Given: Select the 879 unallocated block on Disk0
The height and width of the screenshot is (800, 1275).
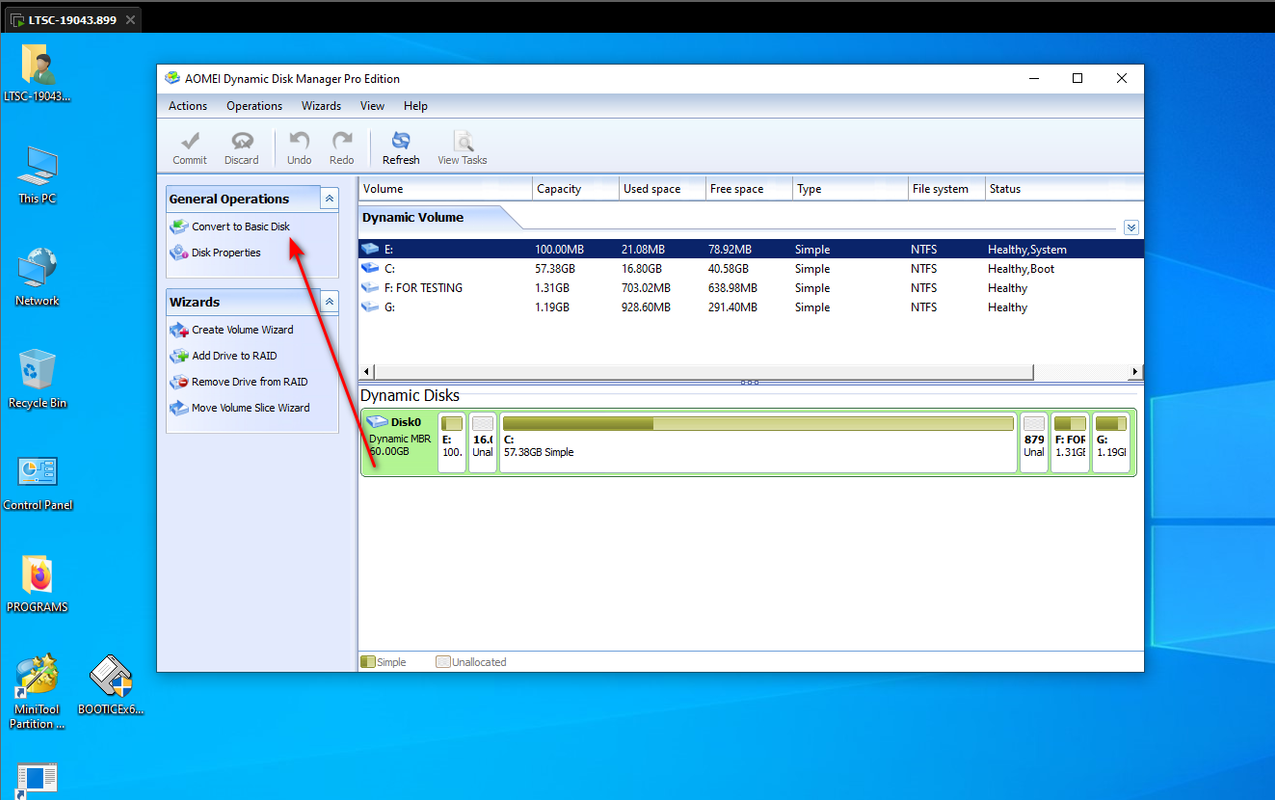Looking at the screenshot, I should [x=1034, y=442].
